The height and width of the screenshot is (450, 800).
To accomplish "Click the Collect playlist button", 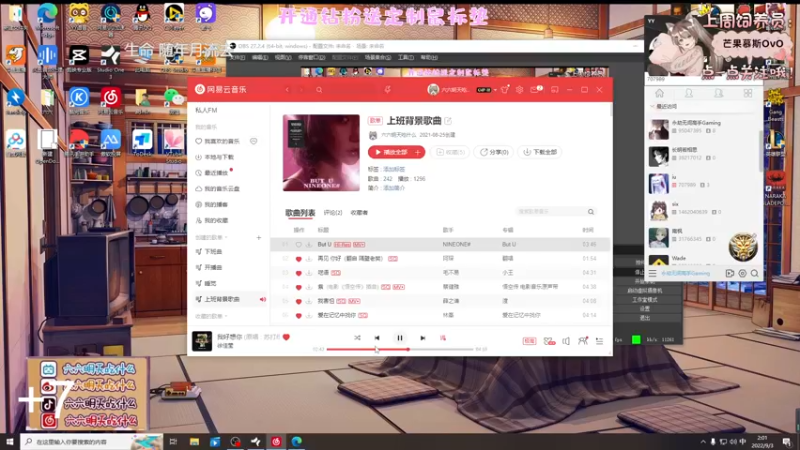I will pos(450,152).
